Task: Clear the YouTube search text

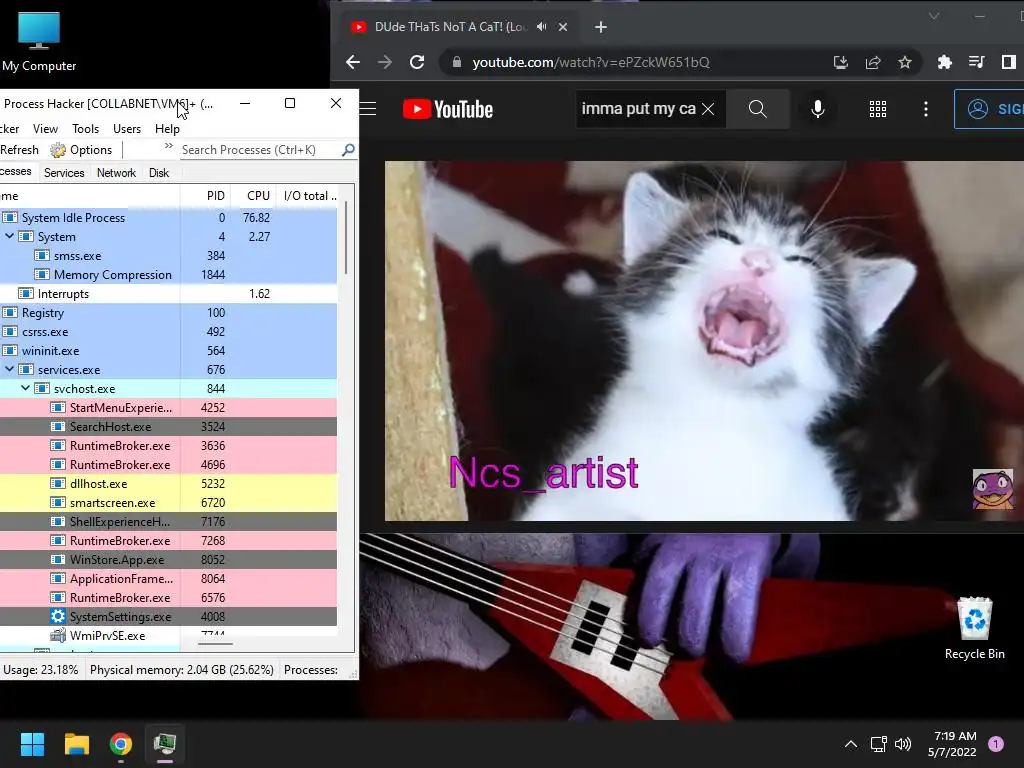Action: click(708, 109)
